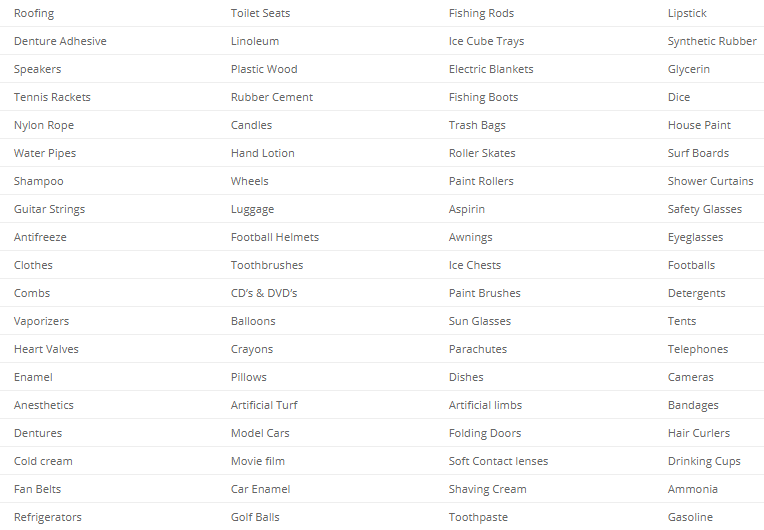Select Golf Balls in the list
The height and width of the screenshot is (530, 764).
point(255,517)
